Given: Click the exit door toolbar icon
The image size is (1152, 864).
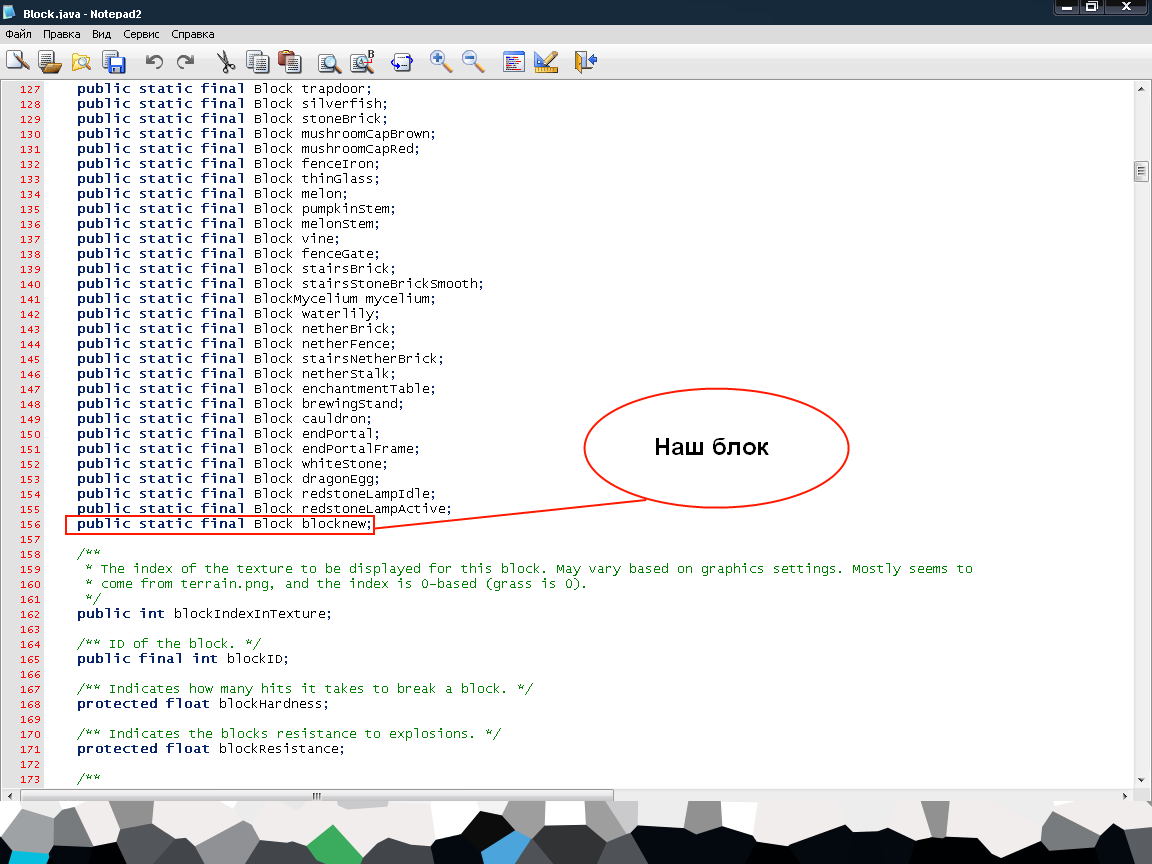Looking at the screenshot, I should point(585,62).
